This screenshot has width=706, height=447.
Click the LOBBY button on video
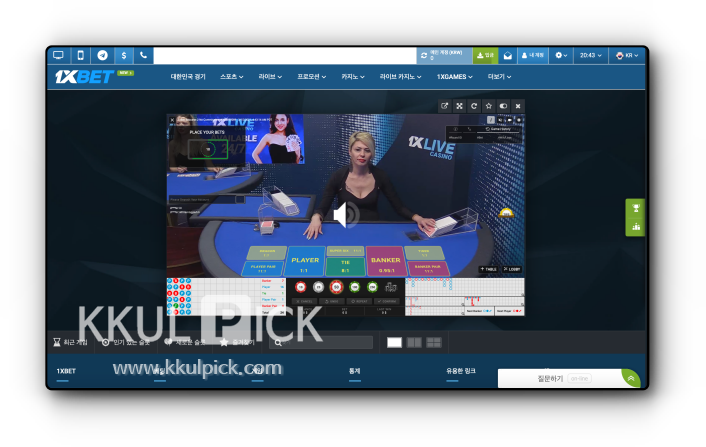pyautogui.click(x=511, y=269)
